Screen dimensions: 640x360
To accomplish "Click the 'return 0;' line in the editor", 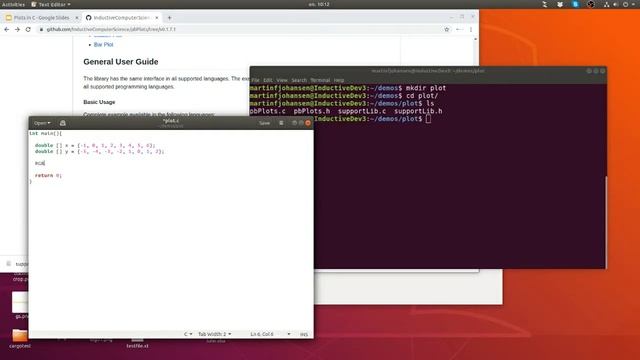I will point(48,175).
